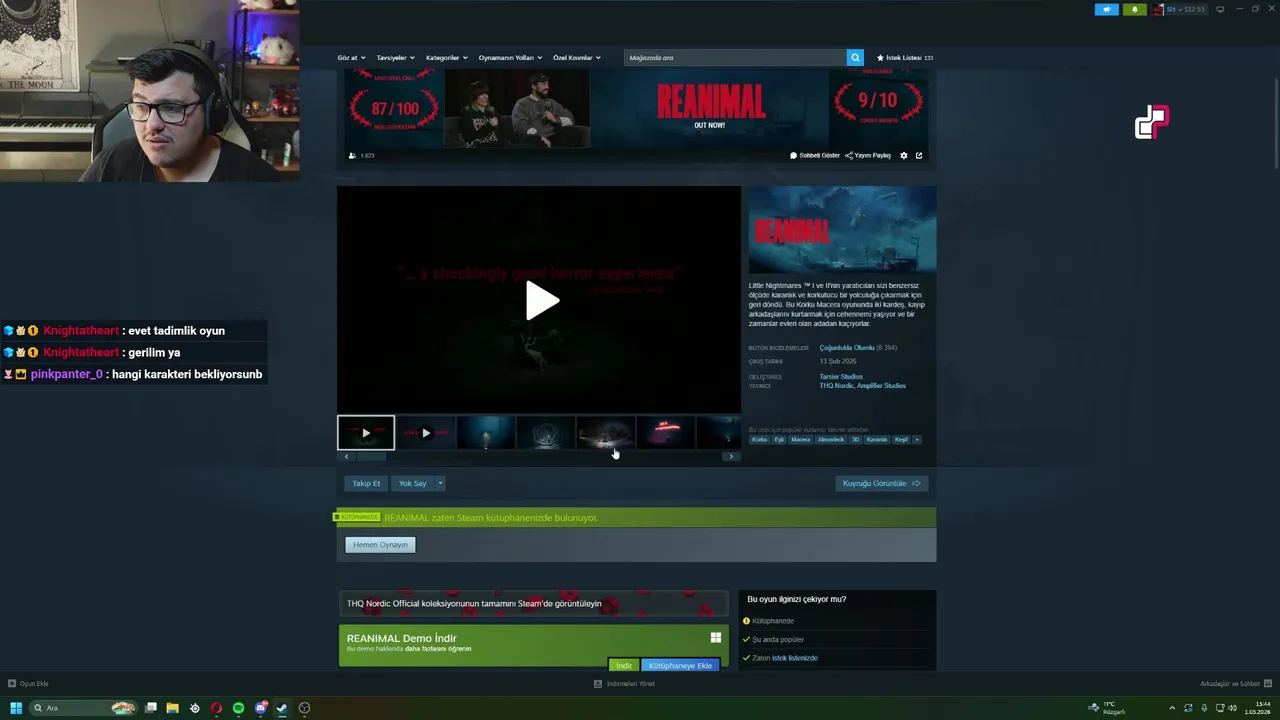Viewport: 1280px width, 720px height.
Task: Open the Tavsiyeler menu
Action: coord(395,58)
